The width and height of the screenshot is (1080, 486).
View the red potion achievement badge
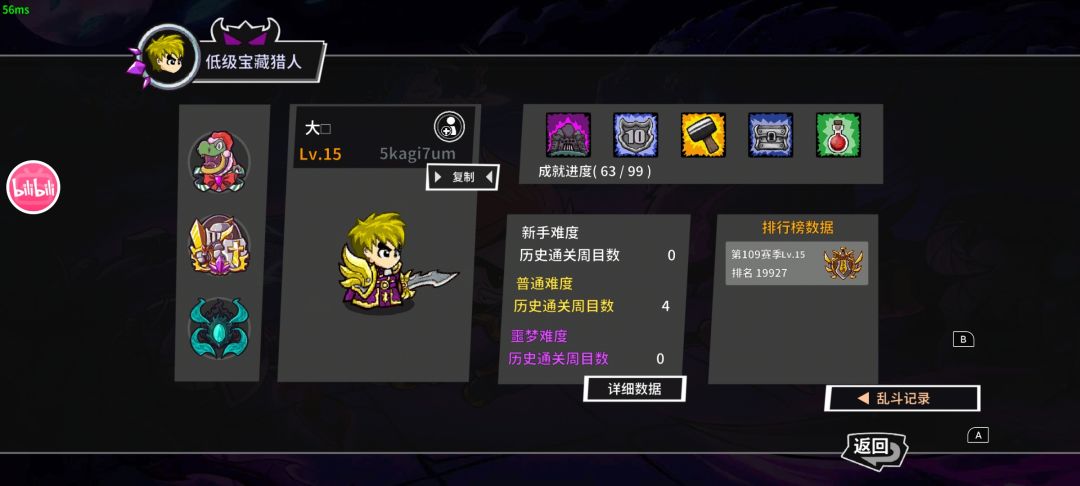(x=838, y=135)
